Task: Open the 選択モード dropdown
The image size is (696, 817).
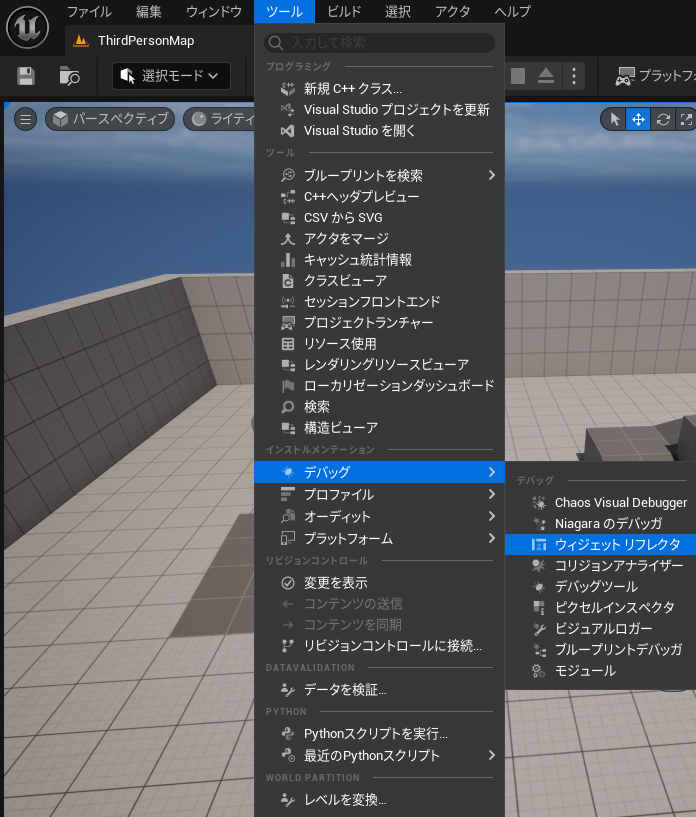Action: point(171,76)
